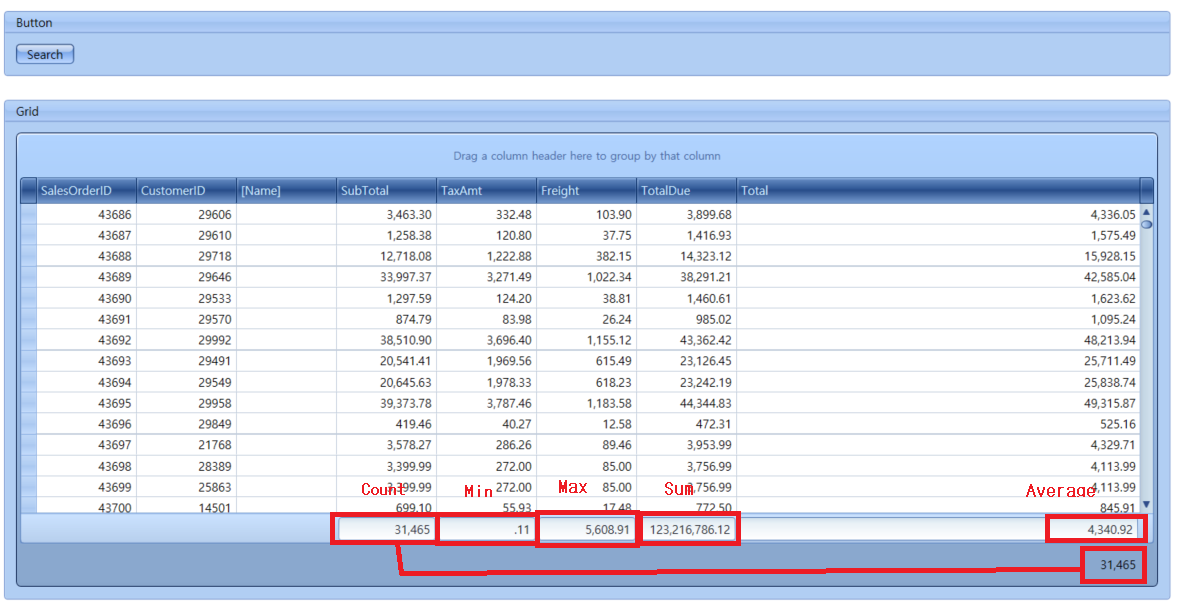Click the grouping area above the column headers

pyautogui.click(x=588, y=156)
